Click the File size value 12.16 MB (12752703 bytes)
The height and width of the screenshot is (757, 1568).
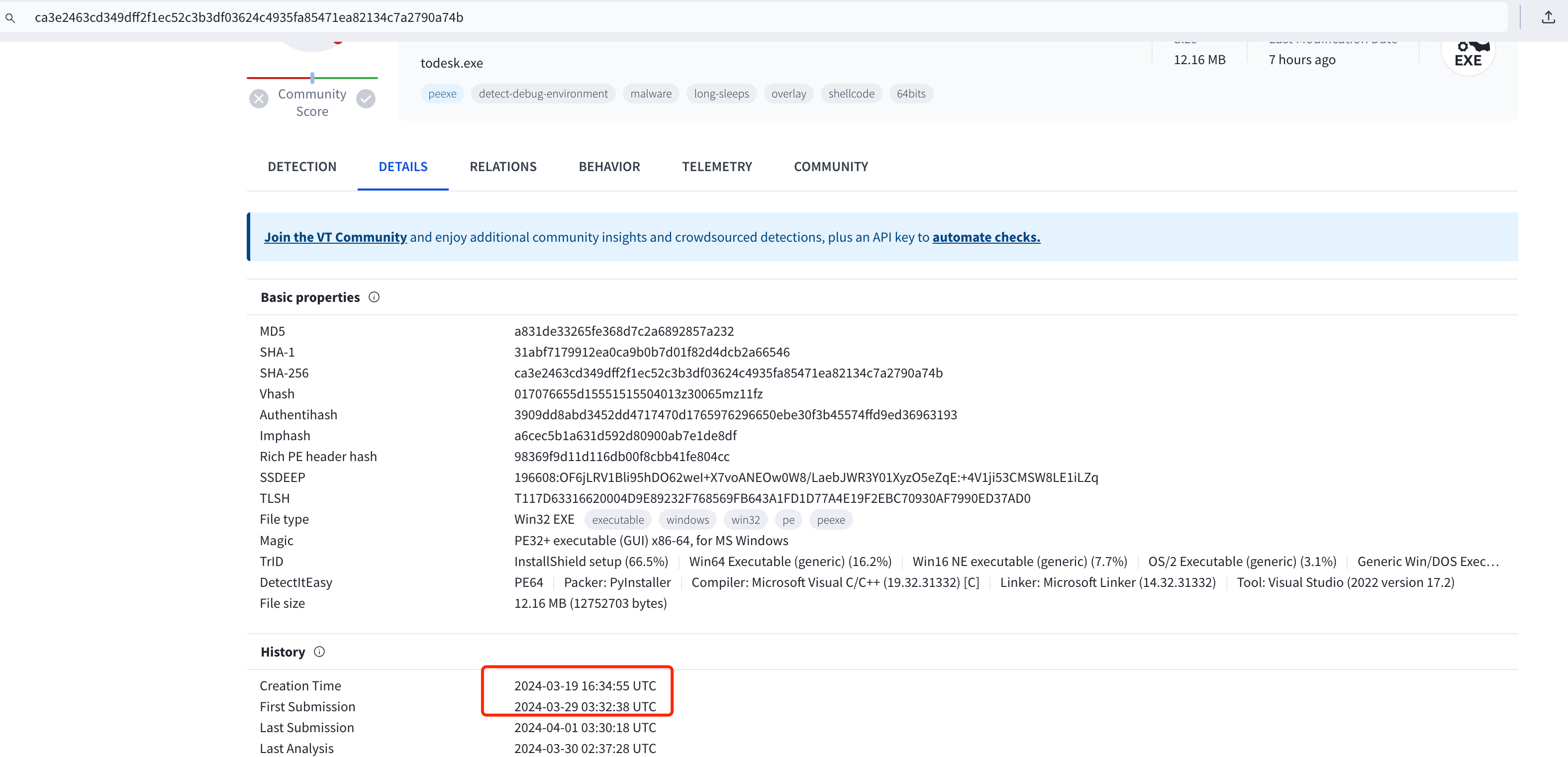tap(590, 603)
